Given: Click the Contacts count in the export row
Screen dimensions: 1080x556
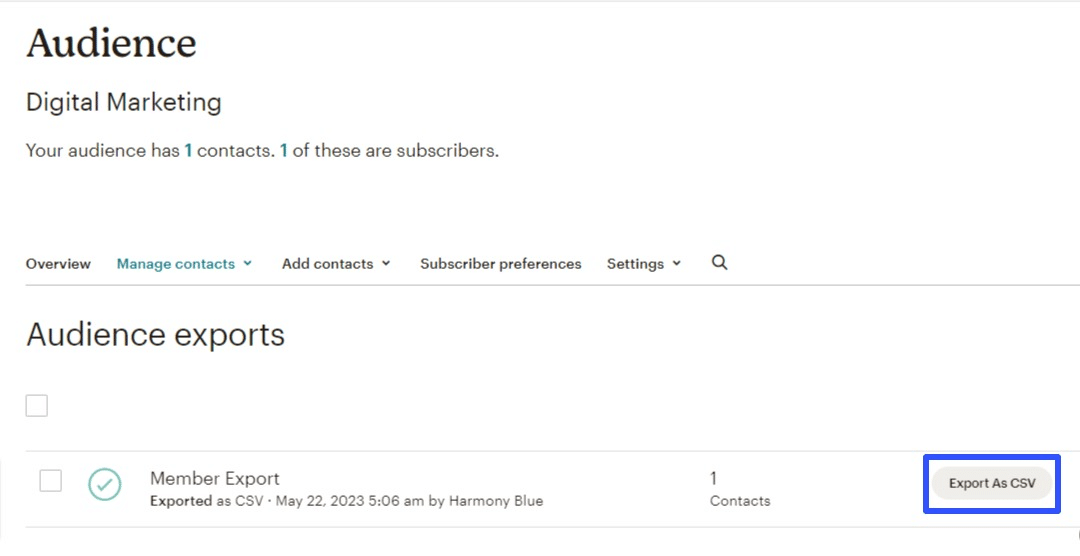Looking at the screenshot, I should tap(740, 489).
